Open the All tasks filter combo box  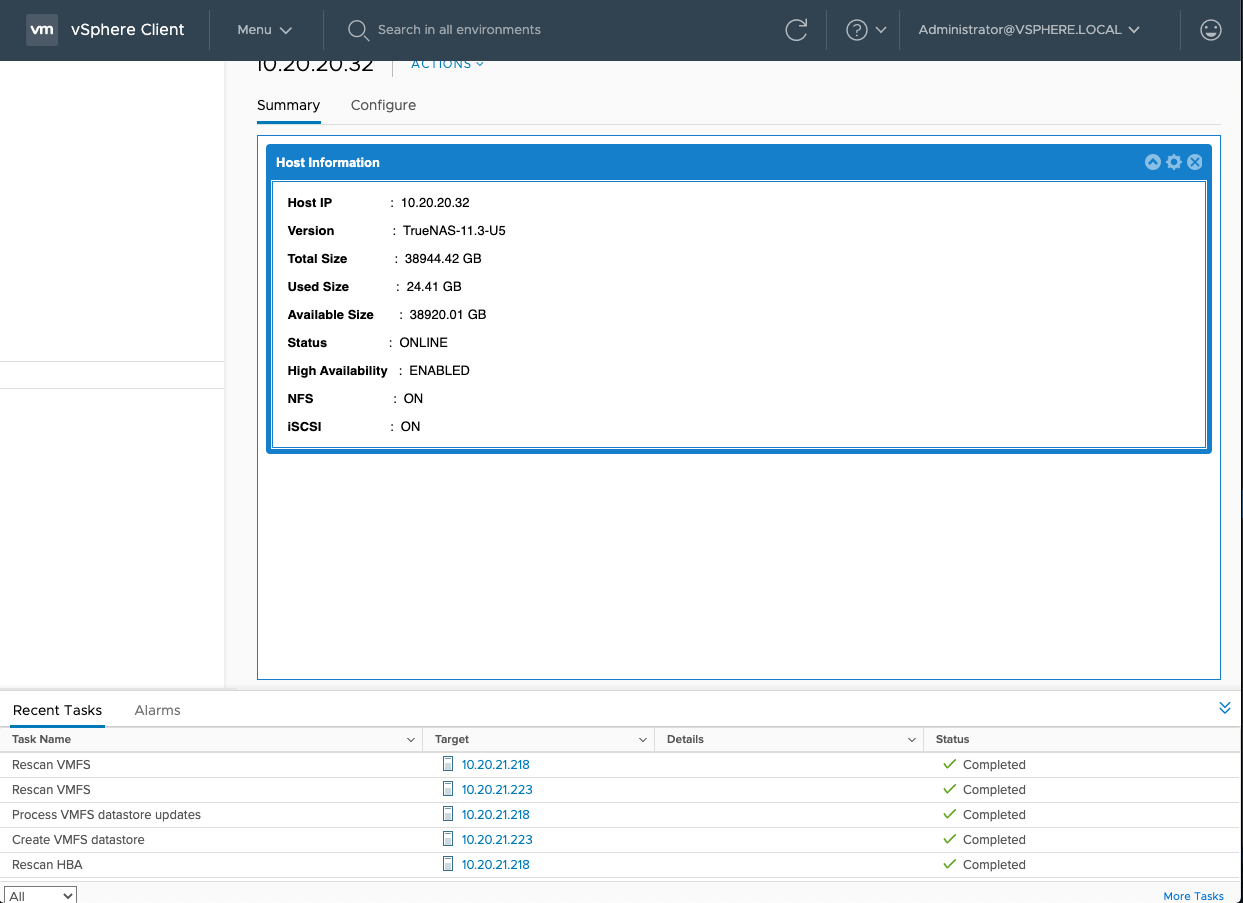tap(40, 895)
